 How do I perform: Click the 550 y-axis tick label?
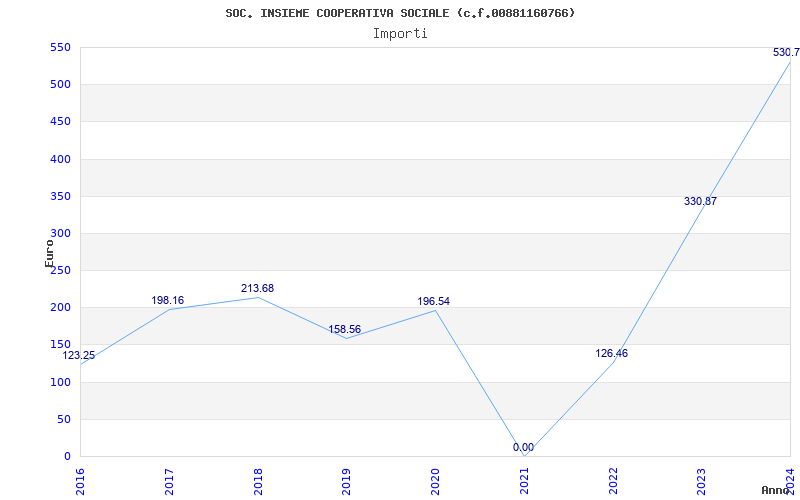click(60, 47)
